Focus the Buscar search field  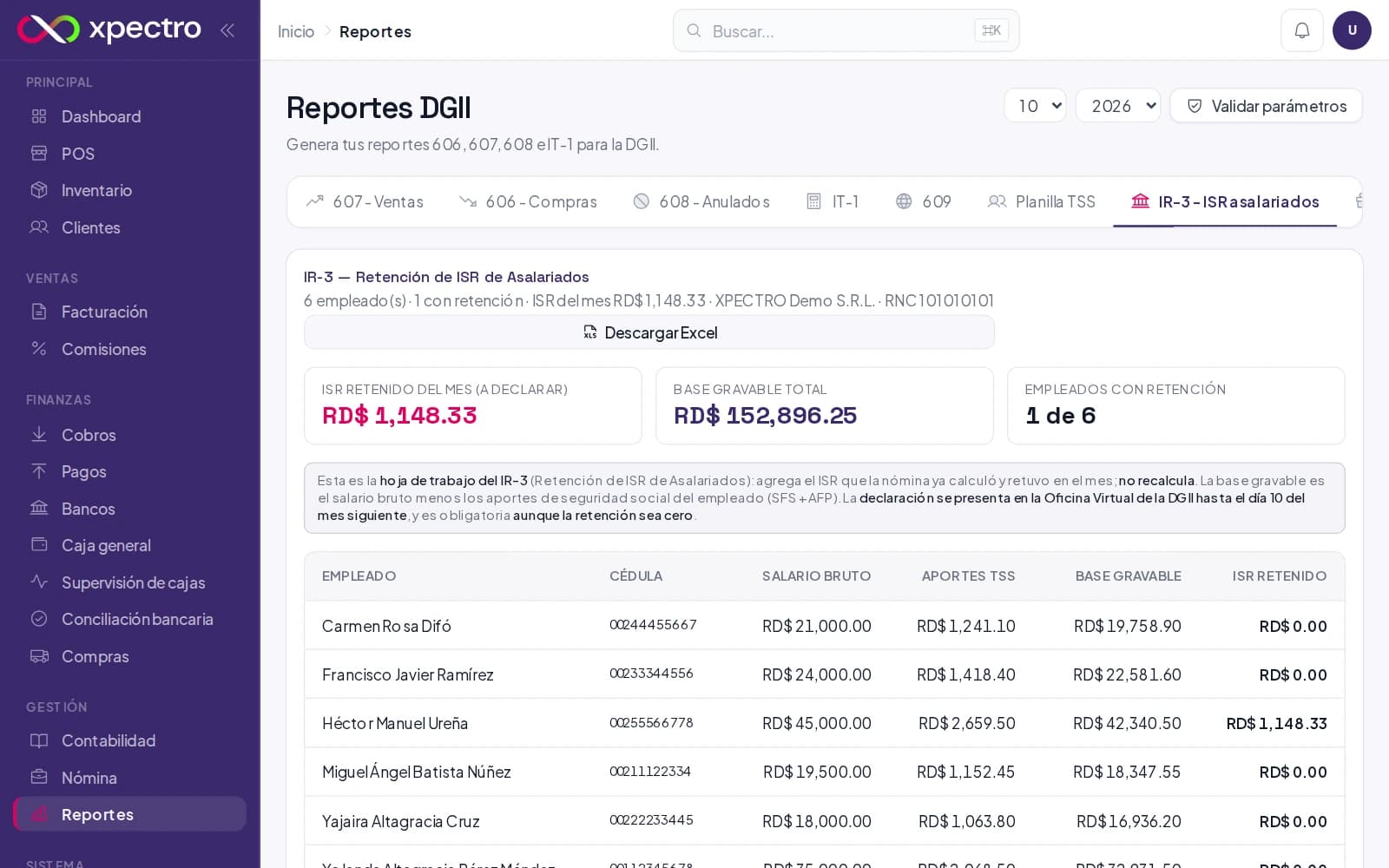coord(846,30)
